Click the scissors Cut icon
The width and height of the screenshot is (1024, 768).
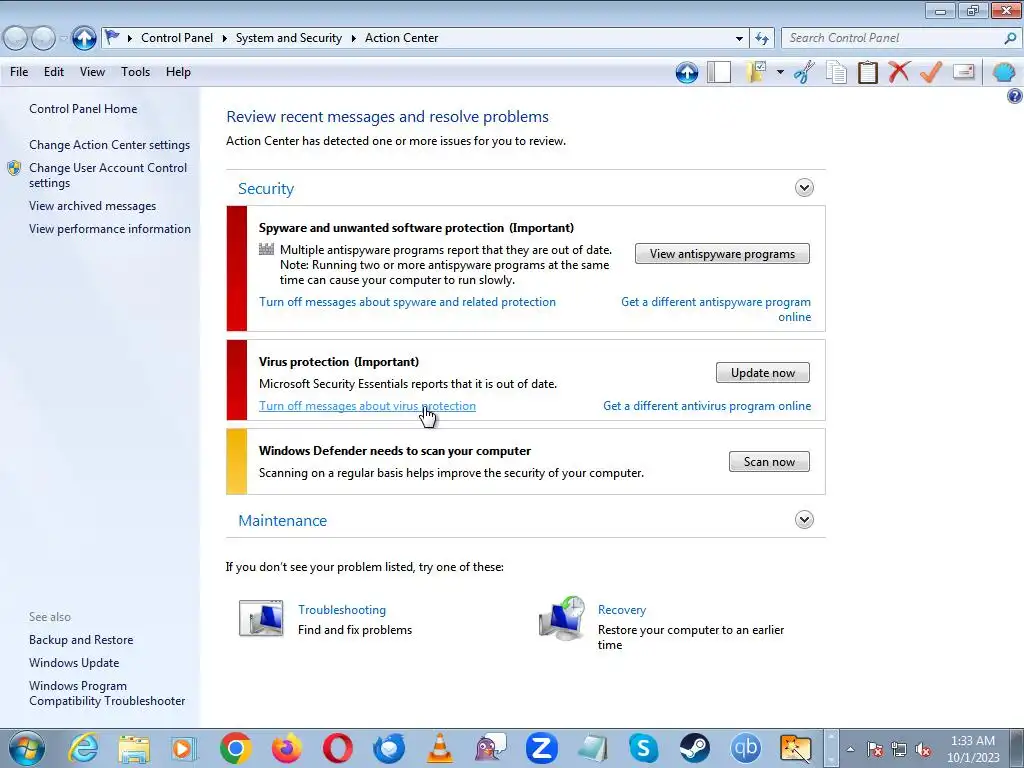coord(804,72)
